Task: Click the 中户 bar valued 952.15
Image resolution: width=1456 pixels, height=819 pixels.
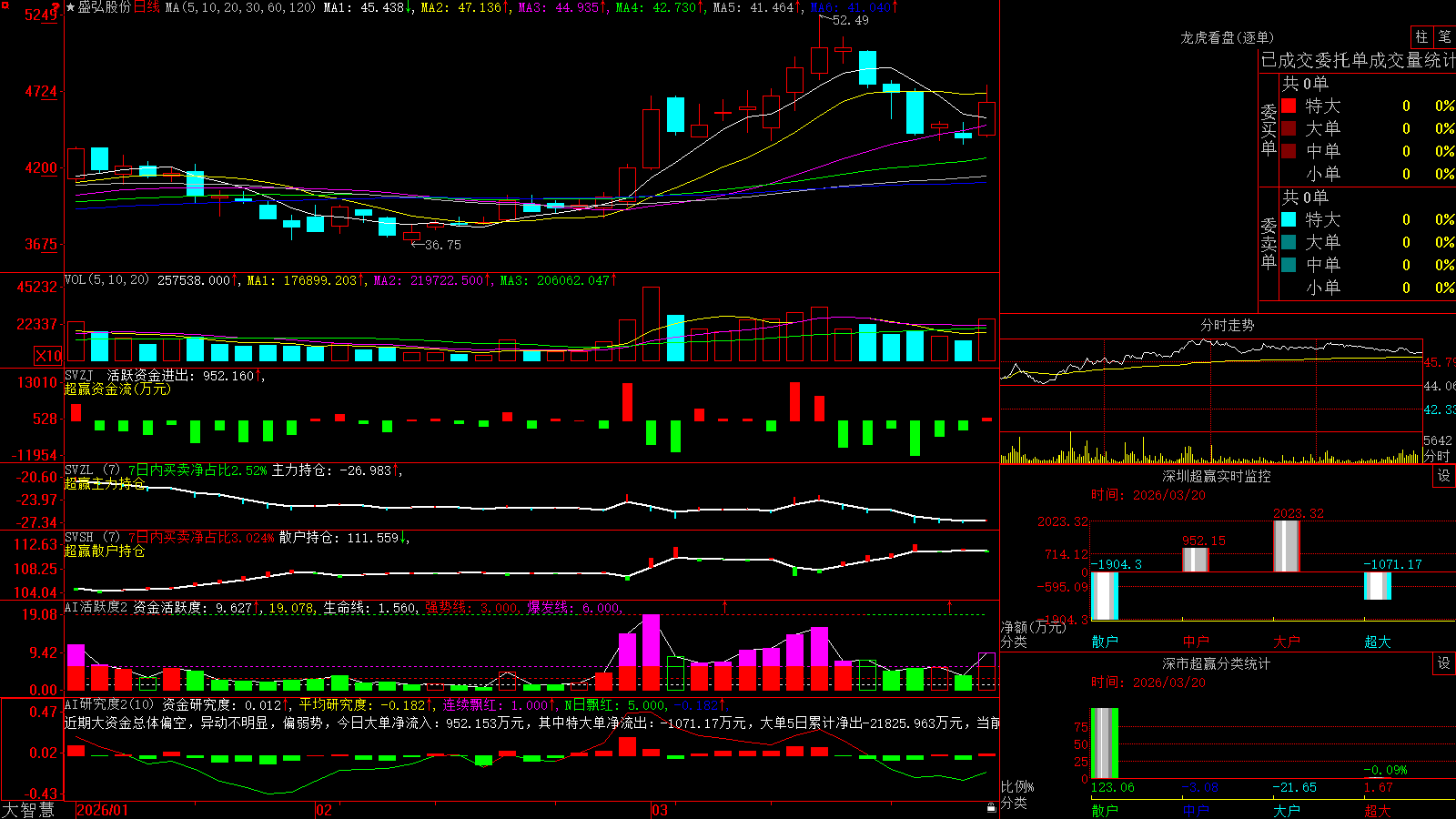Action: click(x=1196, y=560)
